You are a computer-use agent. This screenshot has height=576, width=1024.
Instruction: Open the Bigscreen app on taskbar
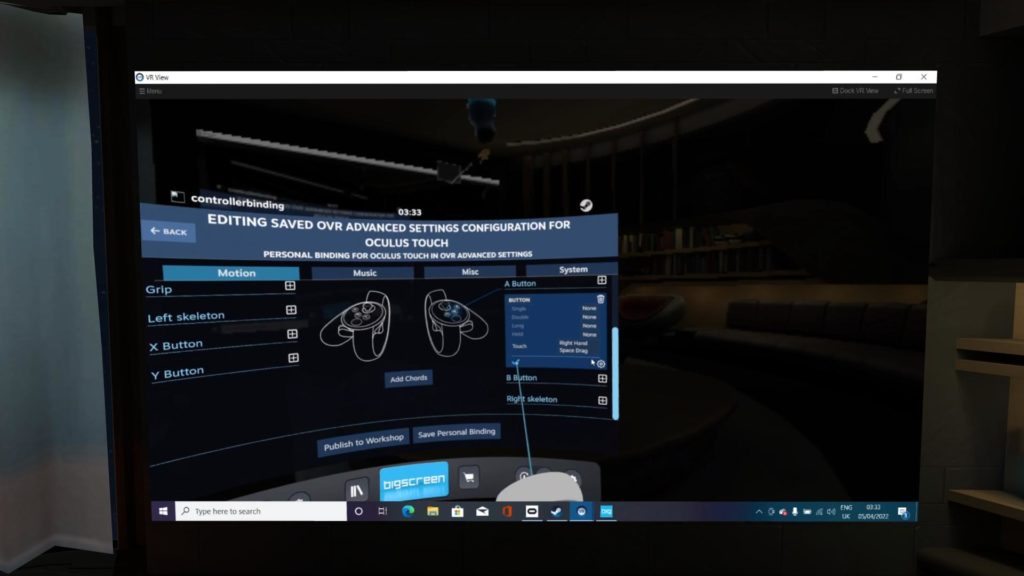pos(606,511)
